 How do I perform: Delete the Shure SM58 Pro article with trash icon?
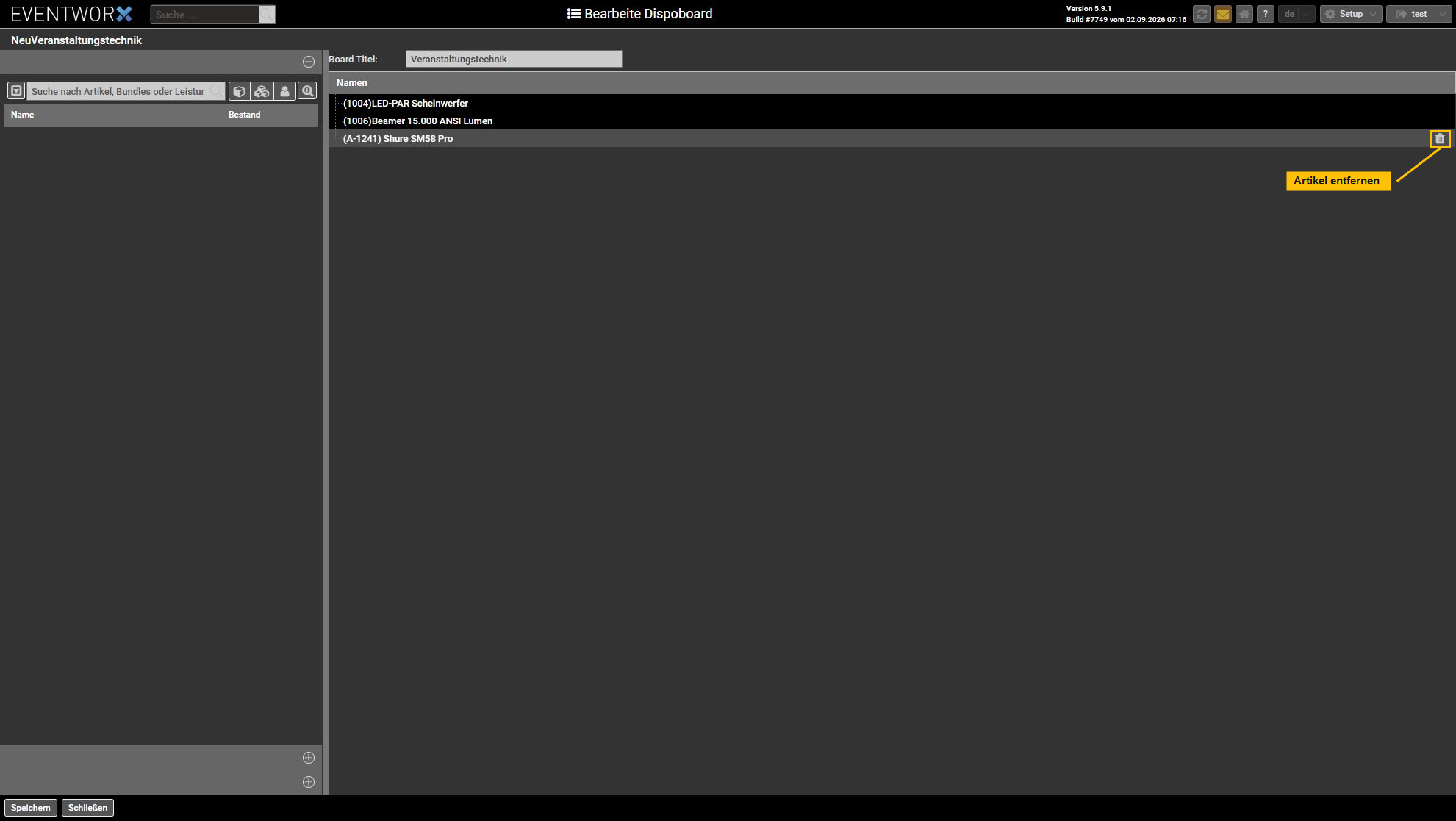pyautogui.click(x=1440, y=139)
